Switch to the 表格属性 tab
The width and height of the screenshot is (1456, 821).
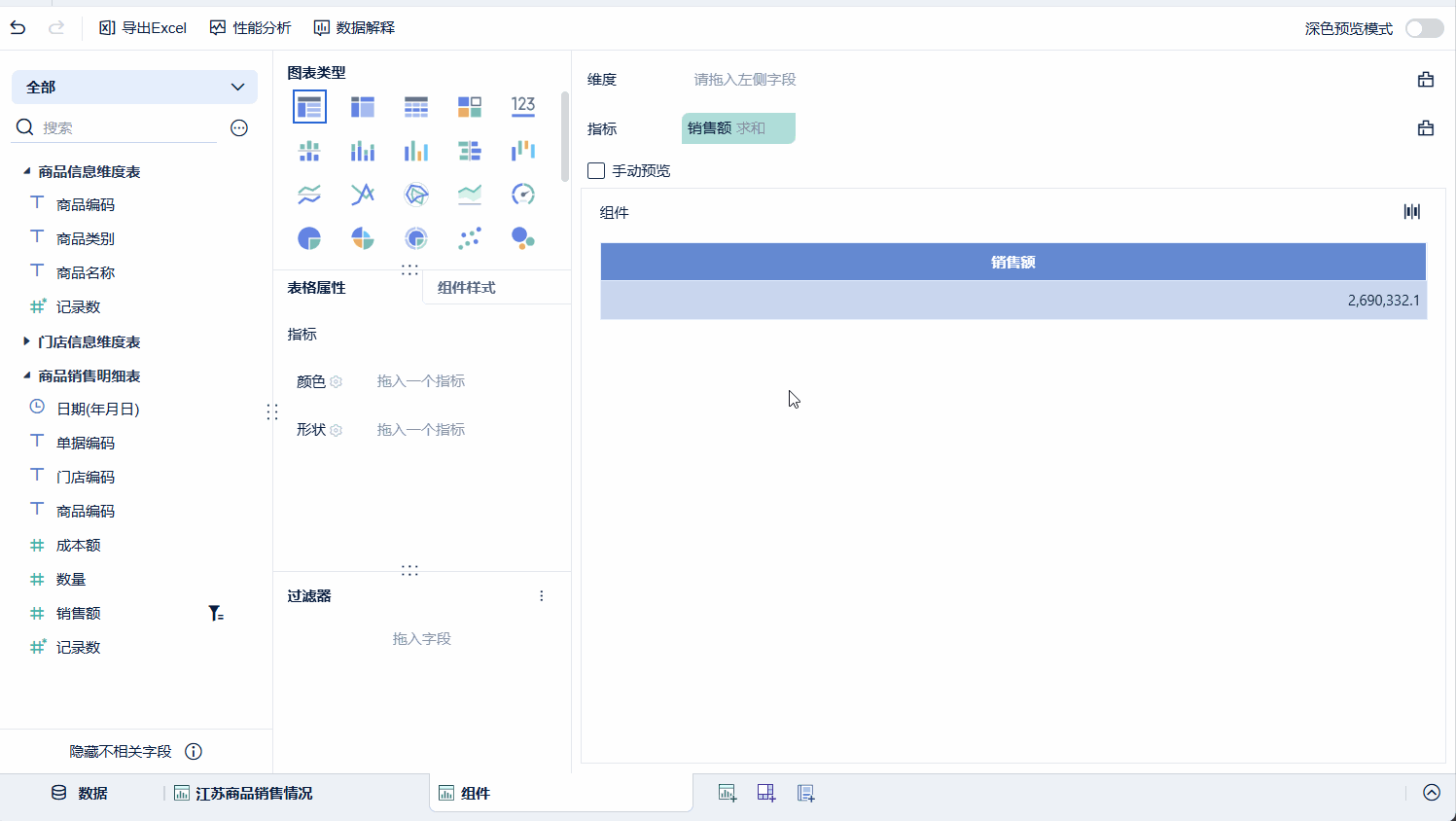(316, 288)
